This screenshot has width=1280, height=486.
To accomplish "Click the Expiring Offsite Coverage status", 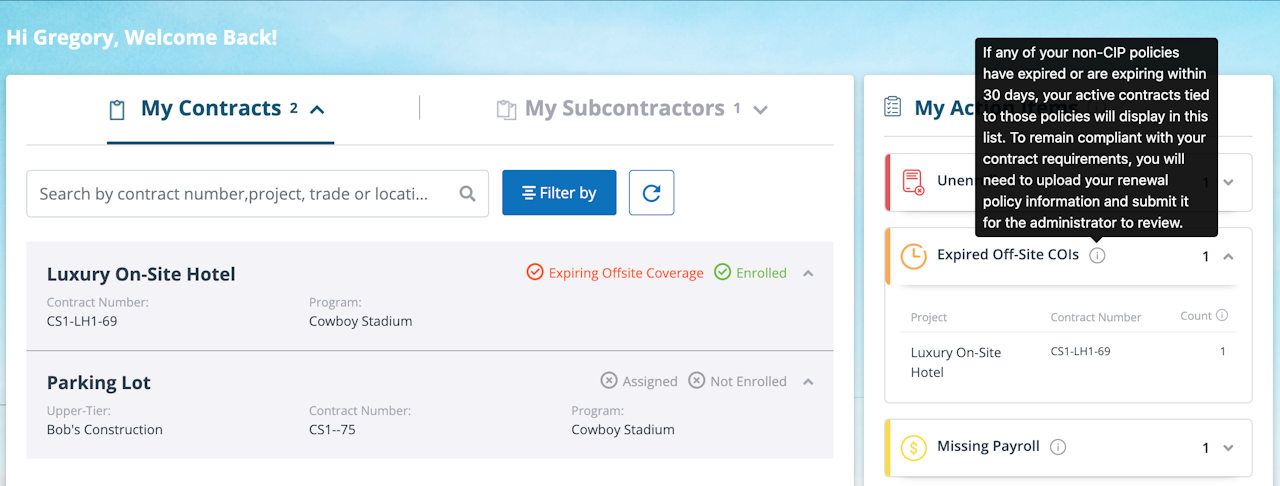I will [x=615, y=273].
